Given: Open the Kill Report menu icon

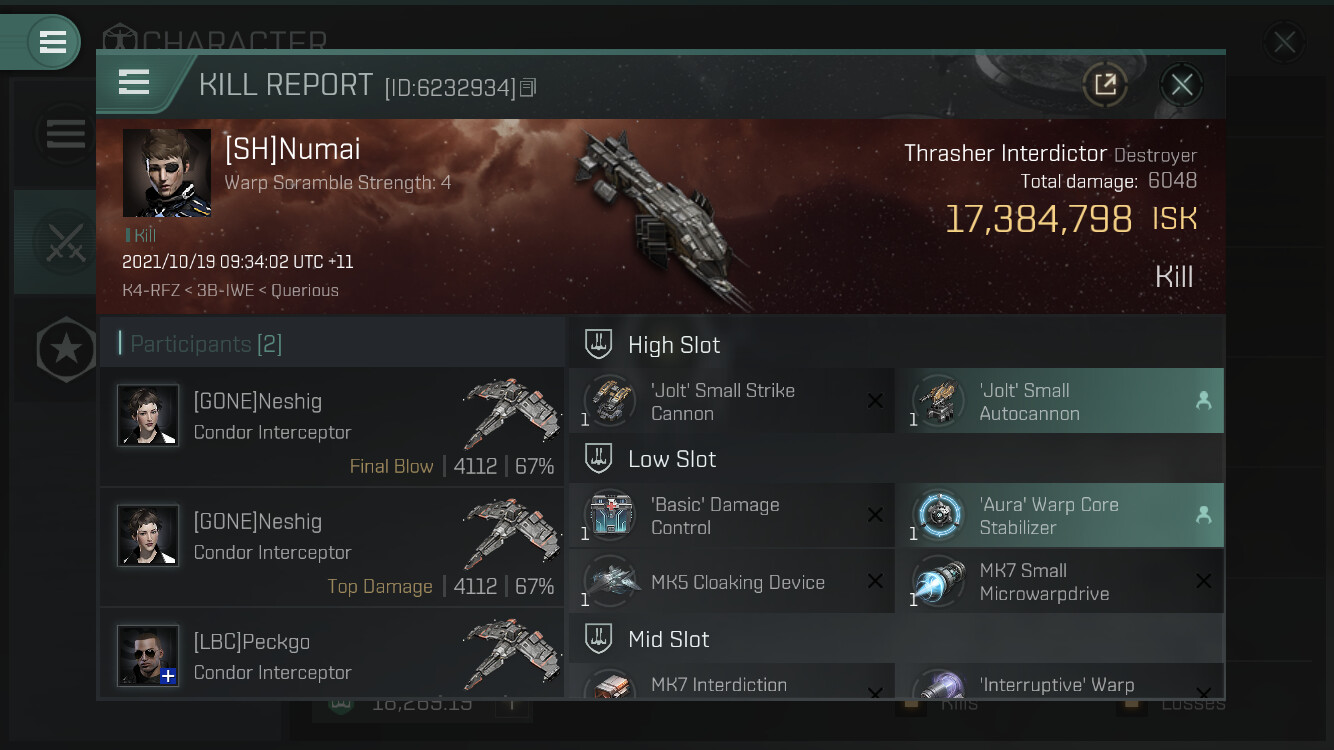Looking at the screenshot, I should tap(134, 82).
